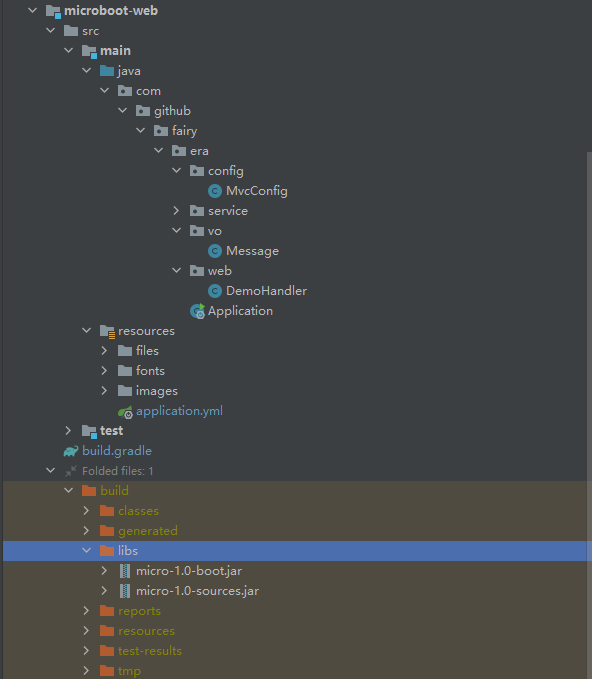Click the project tree vertical scrollbar
The height and width of the screenshot is (679, 592).
point(589,415)
